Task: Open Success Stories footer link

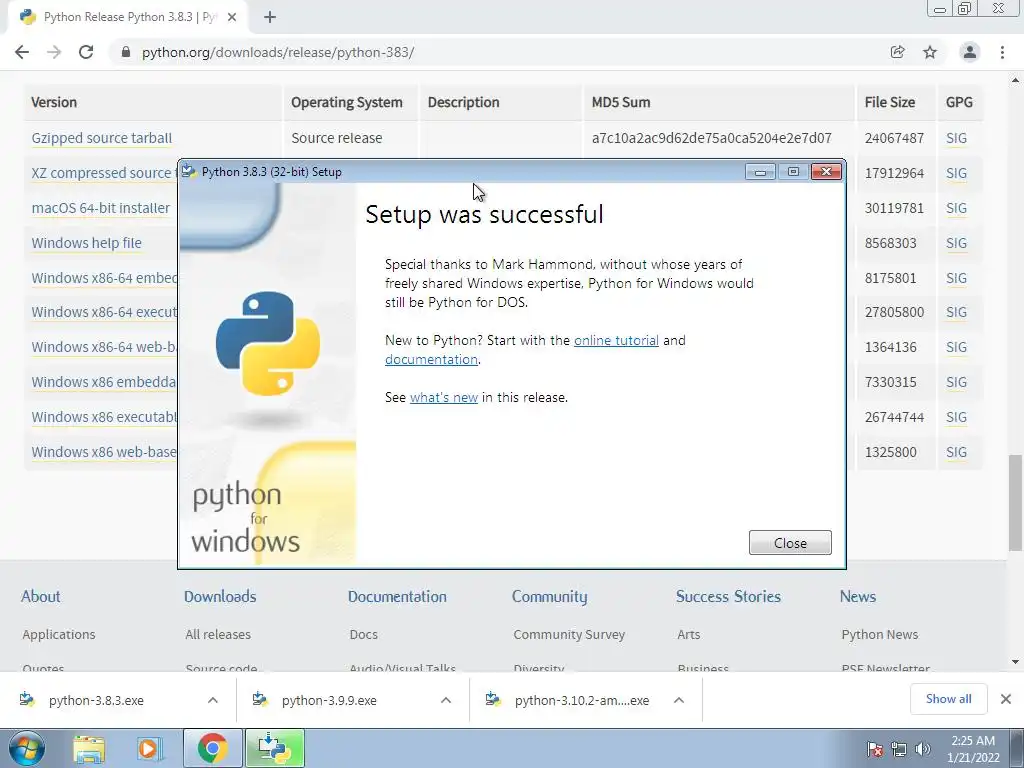Action: pyautogui.click(x=728, y=596)
